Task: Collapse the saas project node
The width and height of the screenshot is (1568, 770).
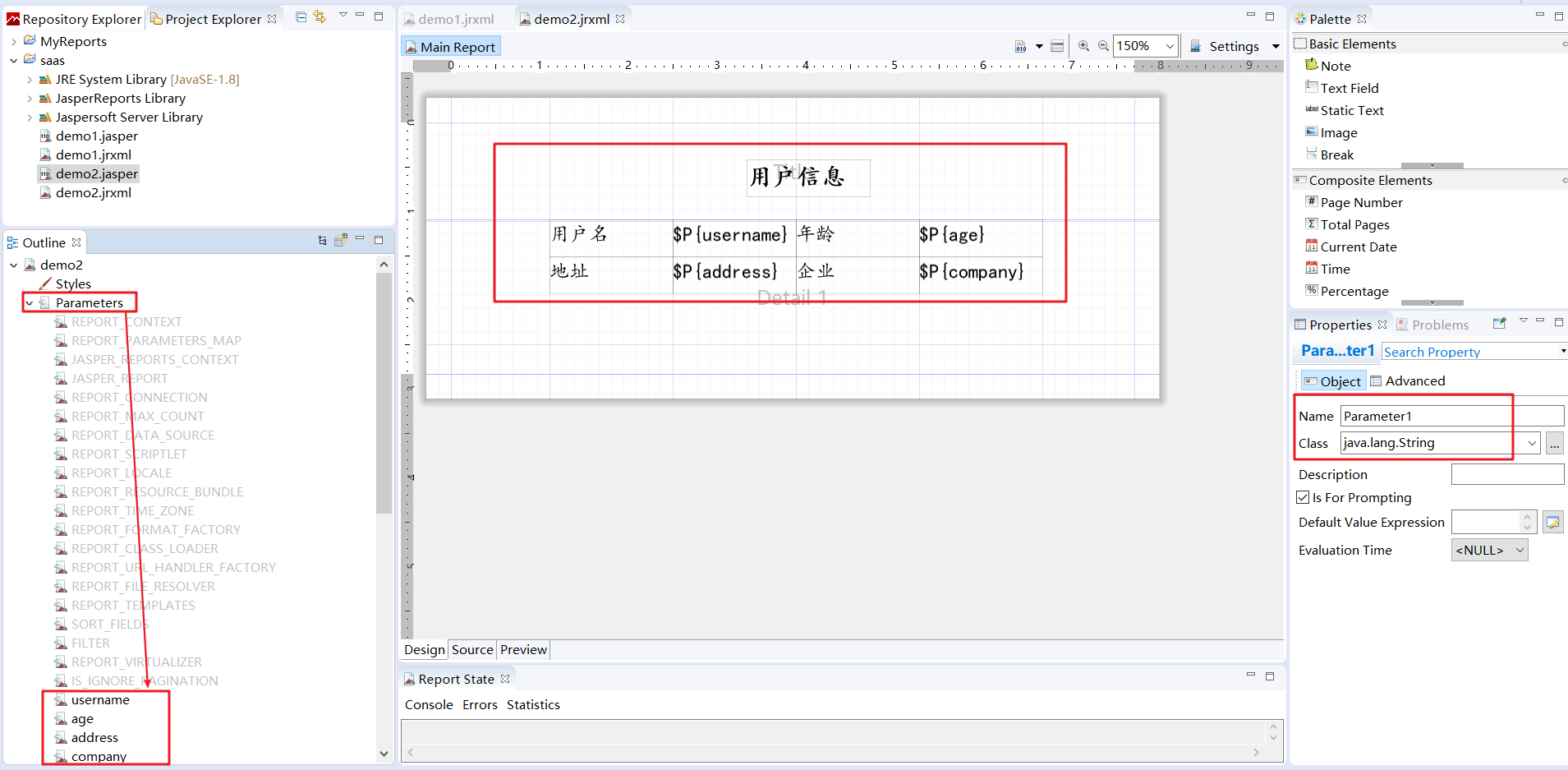Action: click(13, 60)
